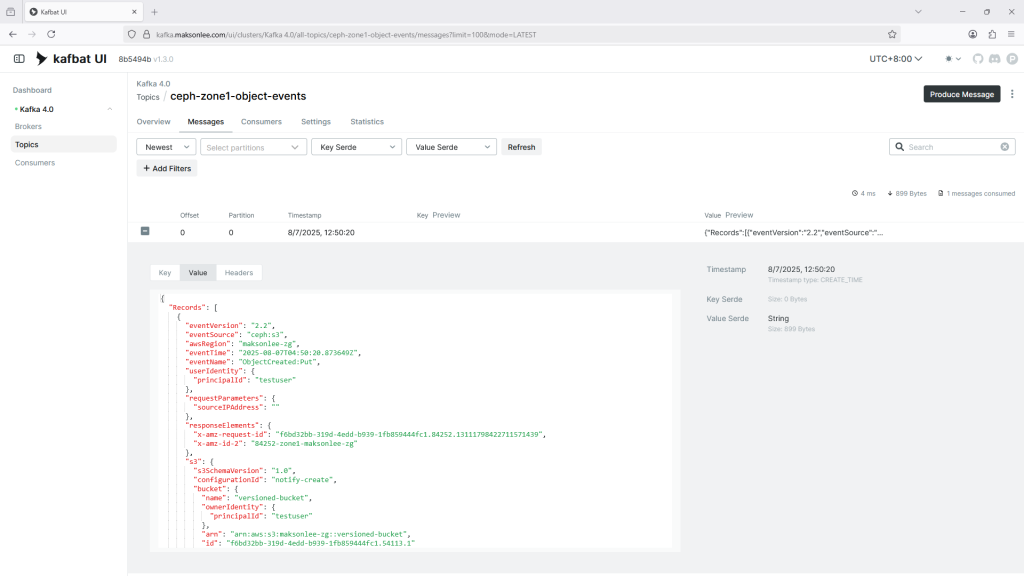Open the browser account profile icon
This screenshot has width=1024, height=576.
[972, 35]
